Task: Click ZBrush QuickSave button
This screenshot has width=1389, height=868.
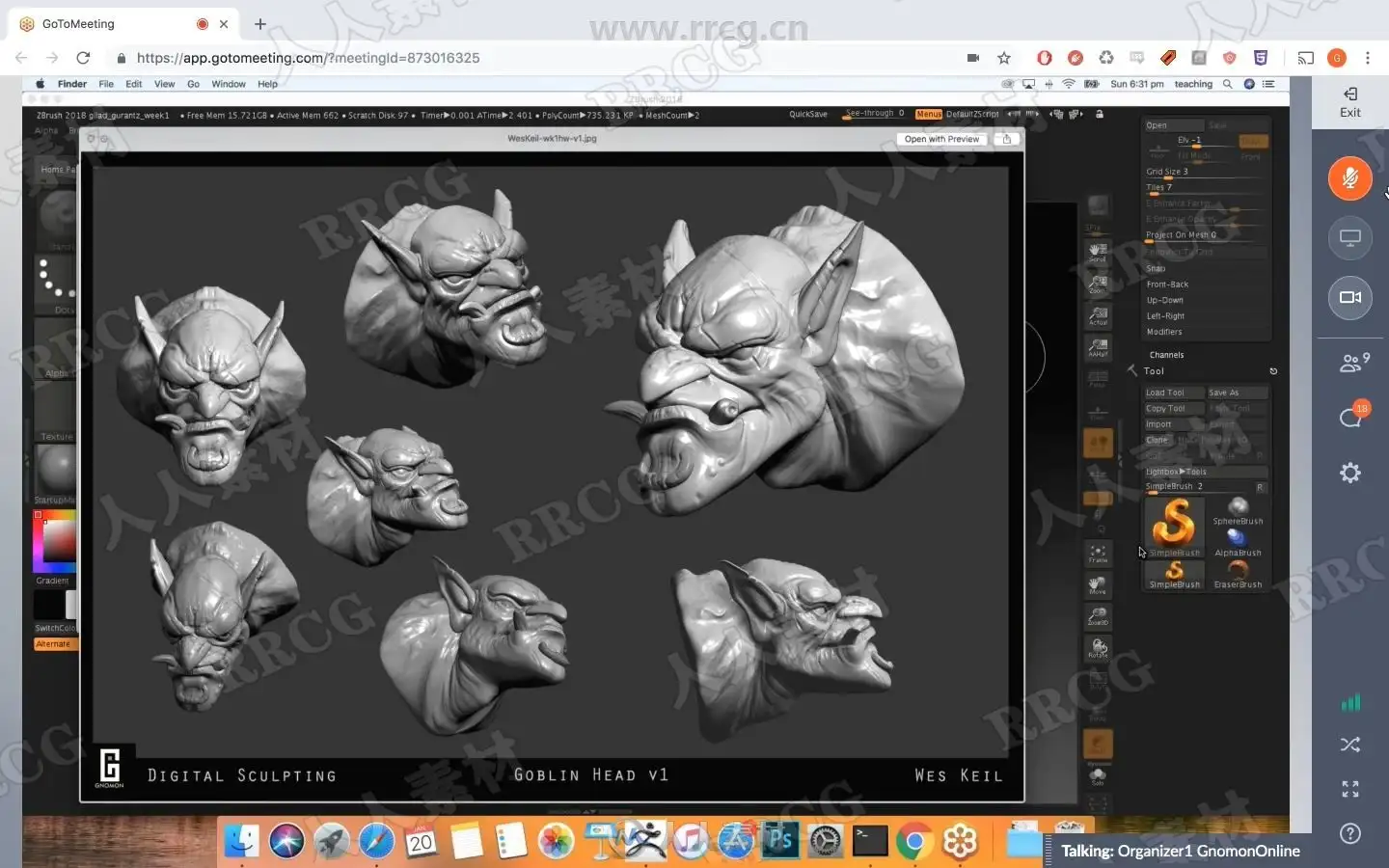Action: point(808,114)
